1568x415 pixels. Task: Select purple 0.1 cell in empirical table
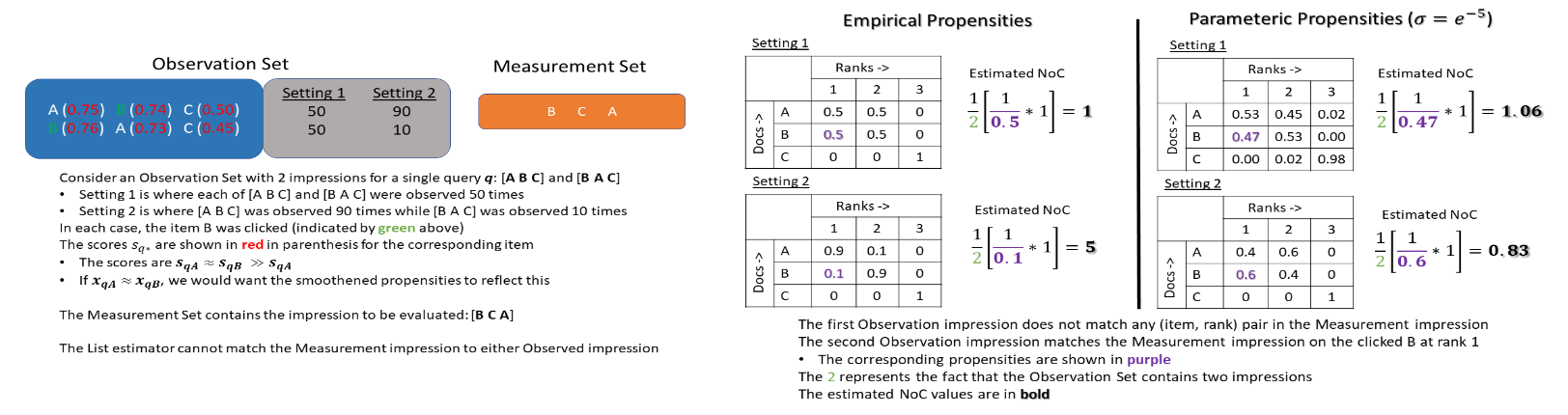pyautogui.click(x=833, y=273)
